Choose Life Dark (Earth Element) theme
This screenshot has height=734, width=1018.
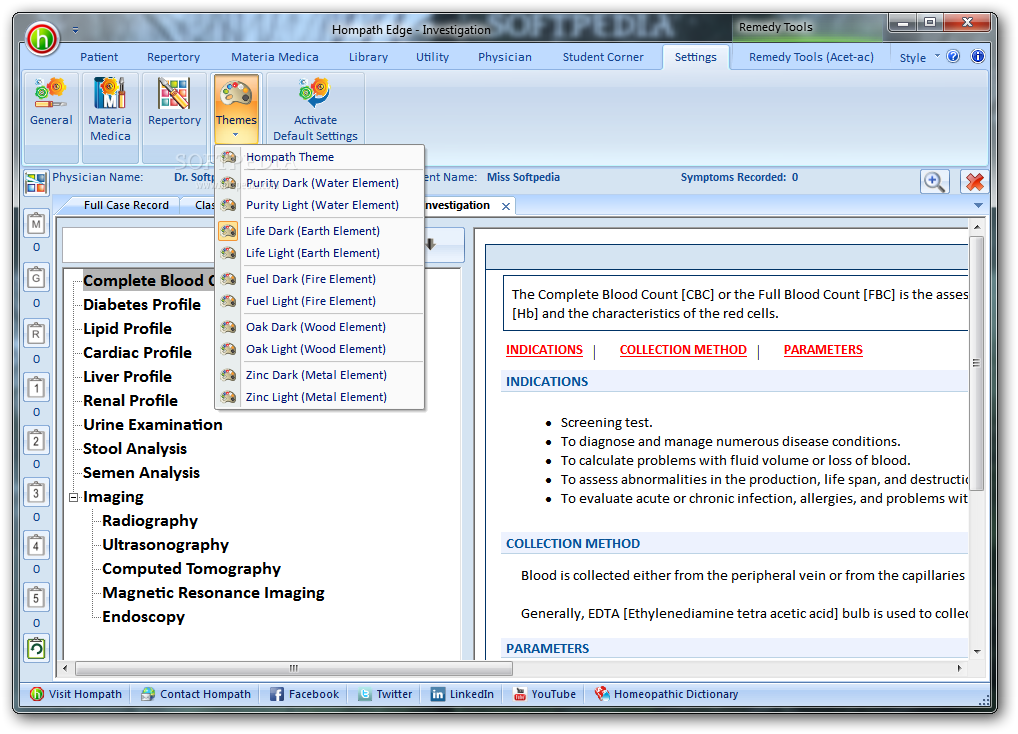(319, 231)
